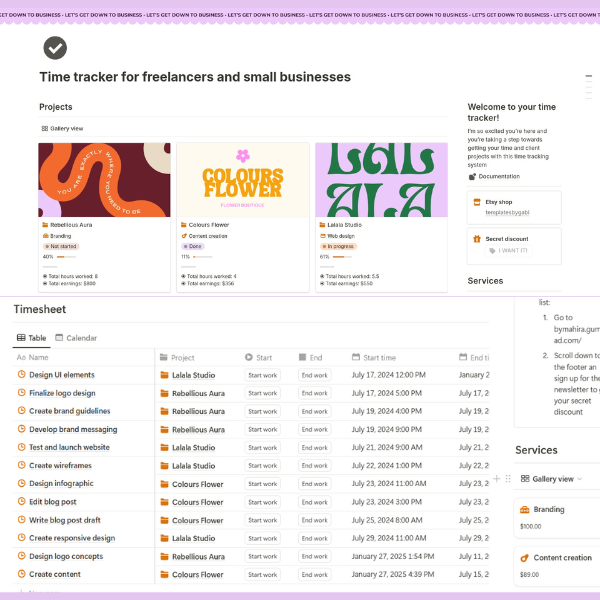Open the Gallery view in Projects

coord(62,129)
